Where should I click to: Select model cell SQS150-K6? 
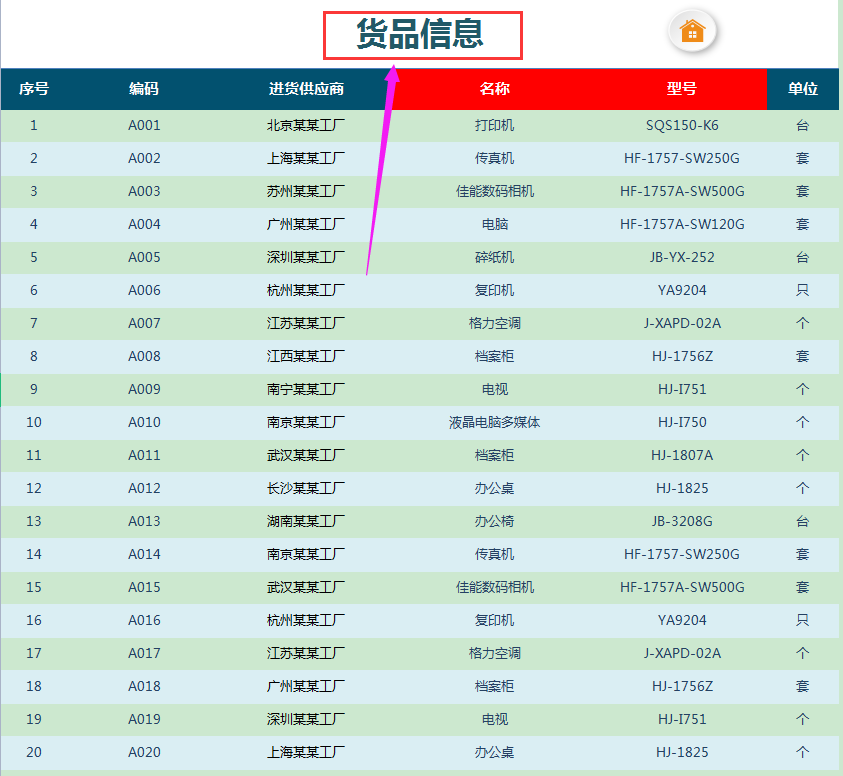tap(682, 125)
